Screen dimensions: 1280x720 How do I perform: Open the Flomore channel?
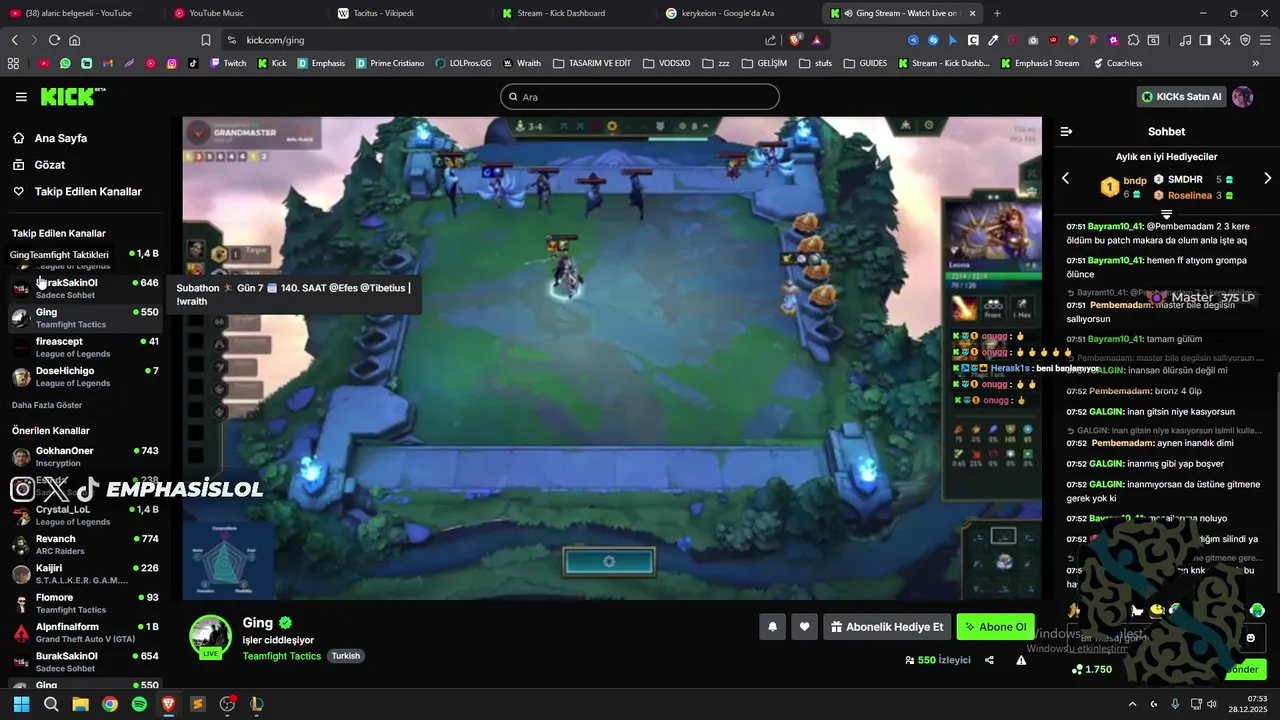pos(84,603)
